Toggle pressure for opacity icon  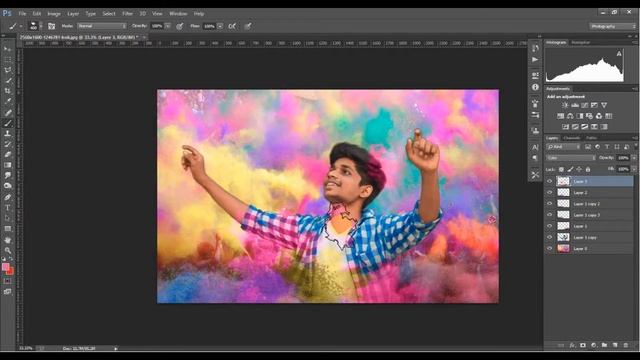pos(180,26)
